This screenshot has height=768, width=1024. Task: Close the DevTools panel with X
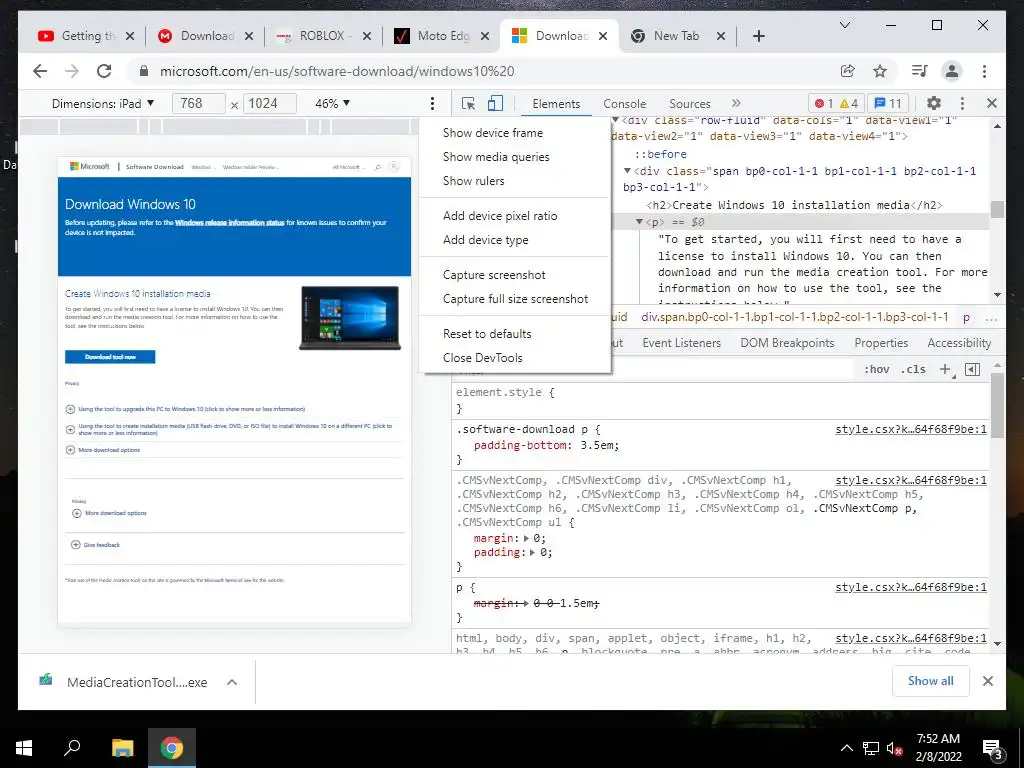click(x=991, y=103)
